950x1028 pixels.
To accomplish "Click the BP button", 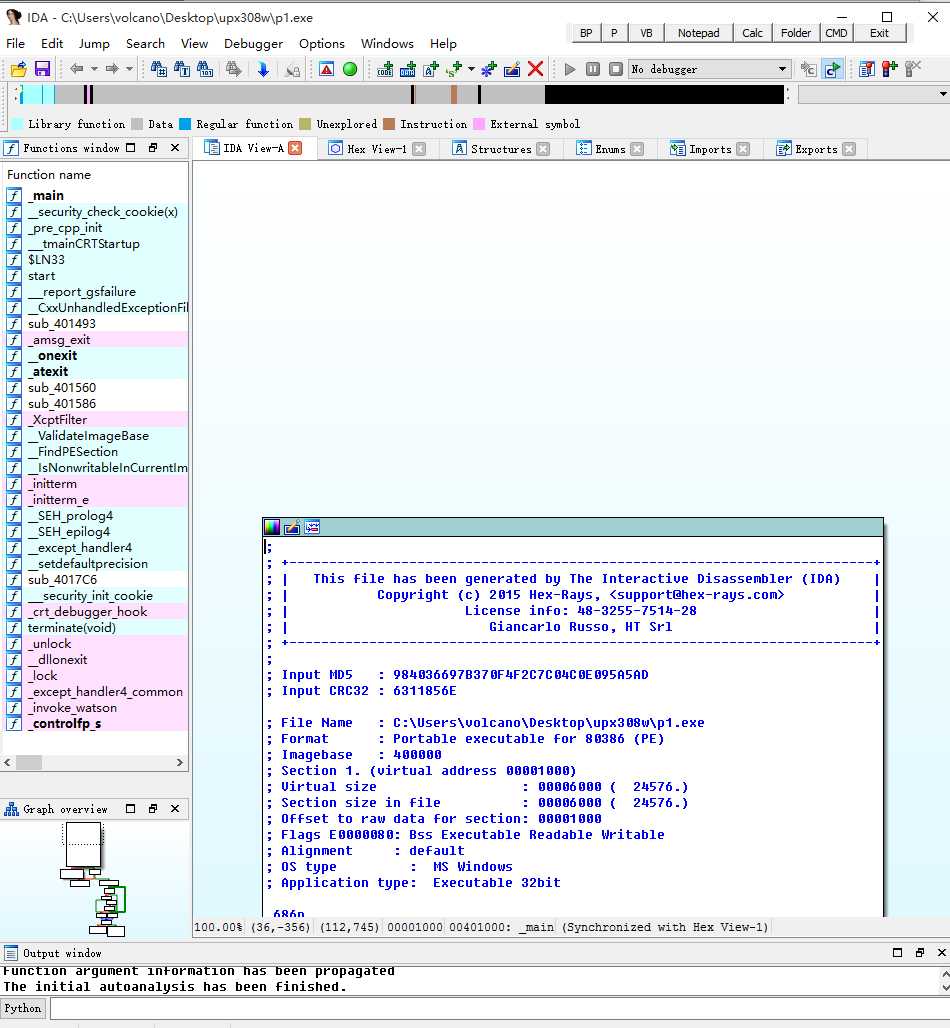I will click(x=586, y=33).
